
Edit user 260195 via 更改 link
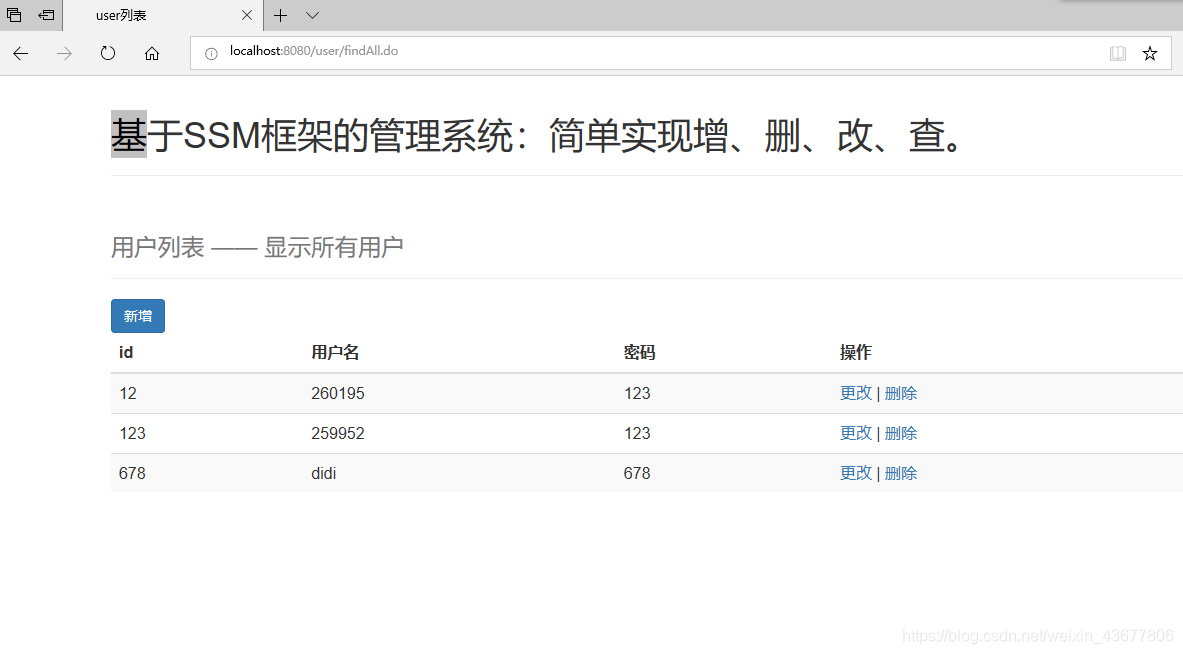(x=856, y=393)
